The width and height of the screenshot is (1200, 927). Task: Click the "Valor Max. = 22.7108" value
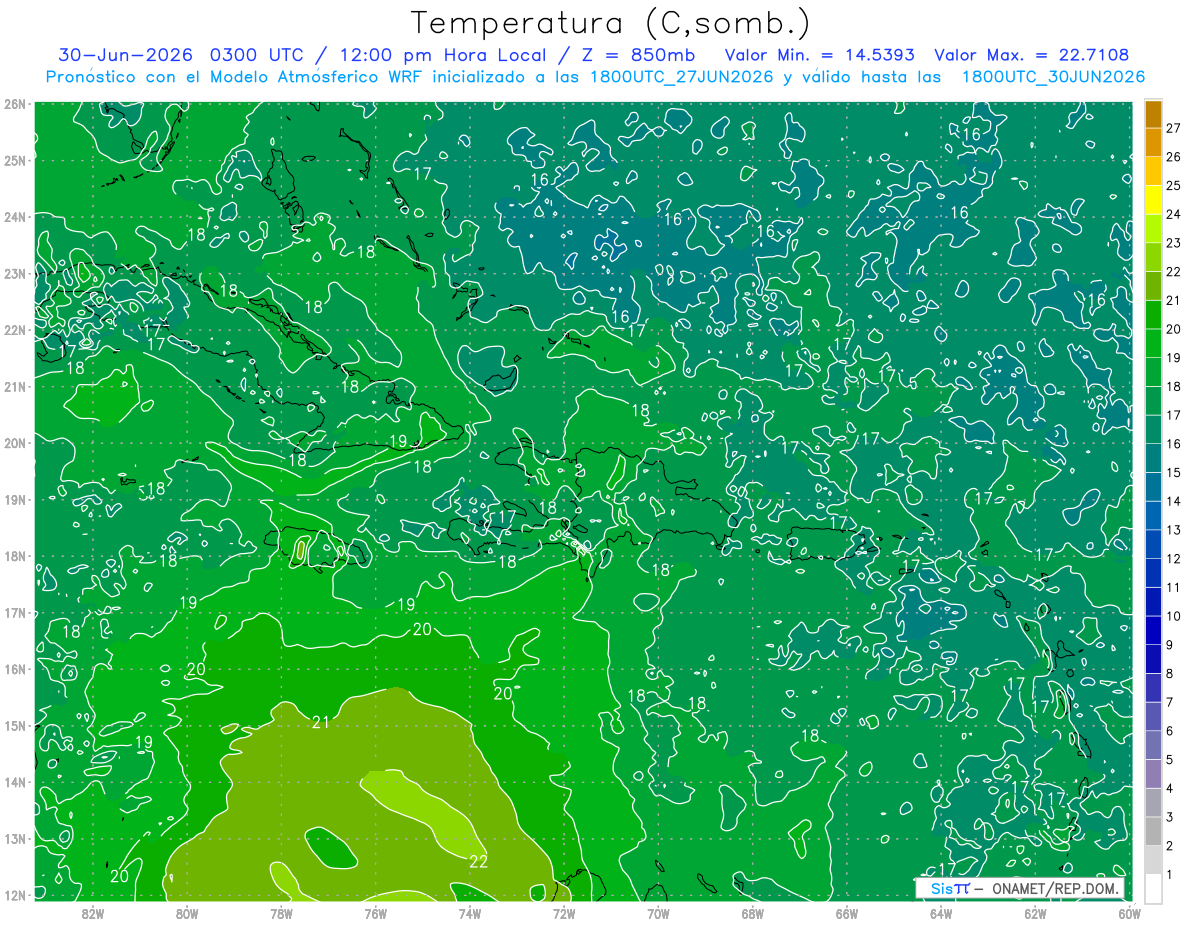click(x=1032, y=55)
